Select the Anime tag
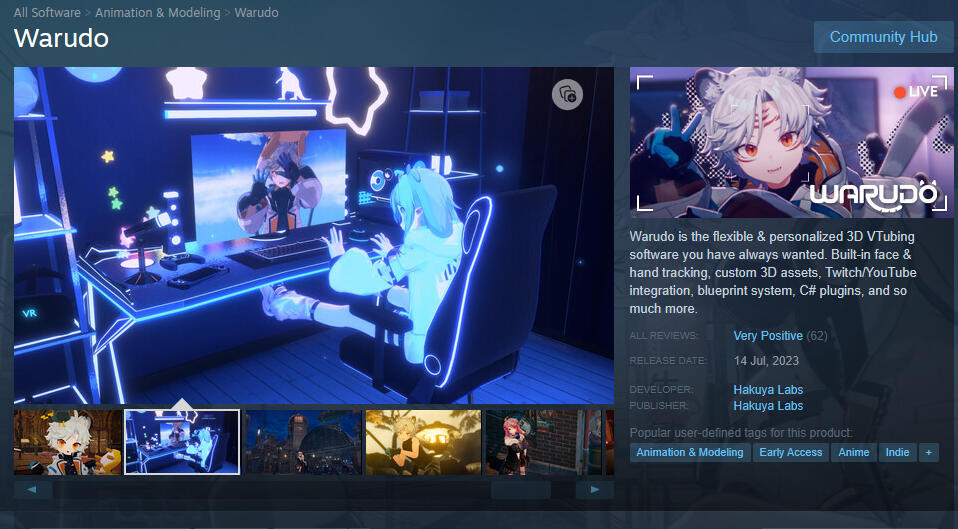958x529 pixels. coord(853,452)
